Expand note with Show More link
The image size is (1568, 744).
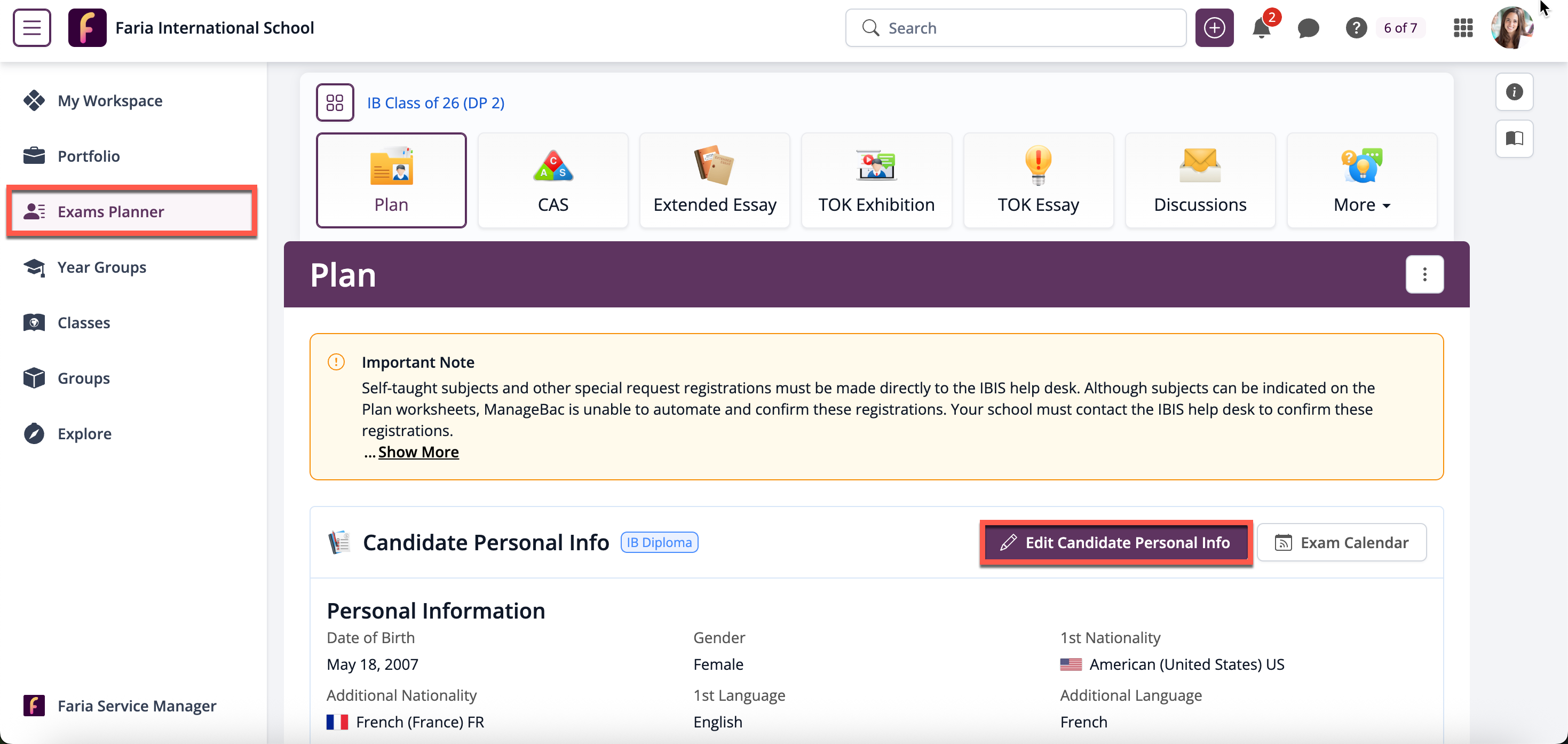coord(418,452)
